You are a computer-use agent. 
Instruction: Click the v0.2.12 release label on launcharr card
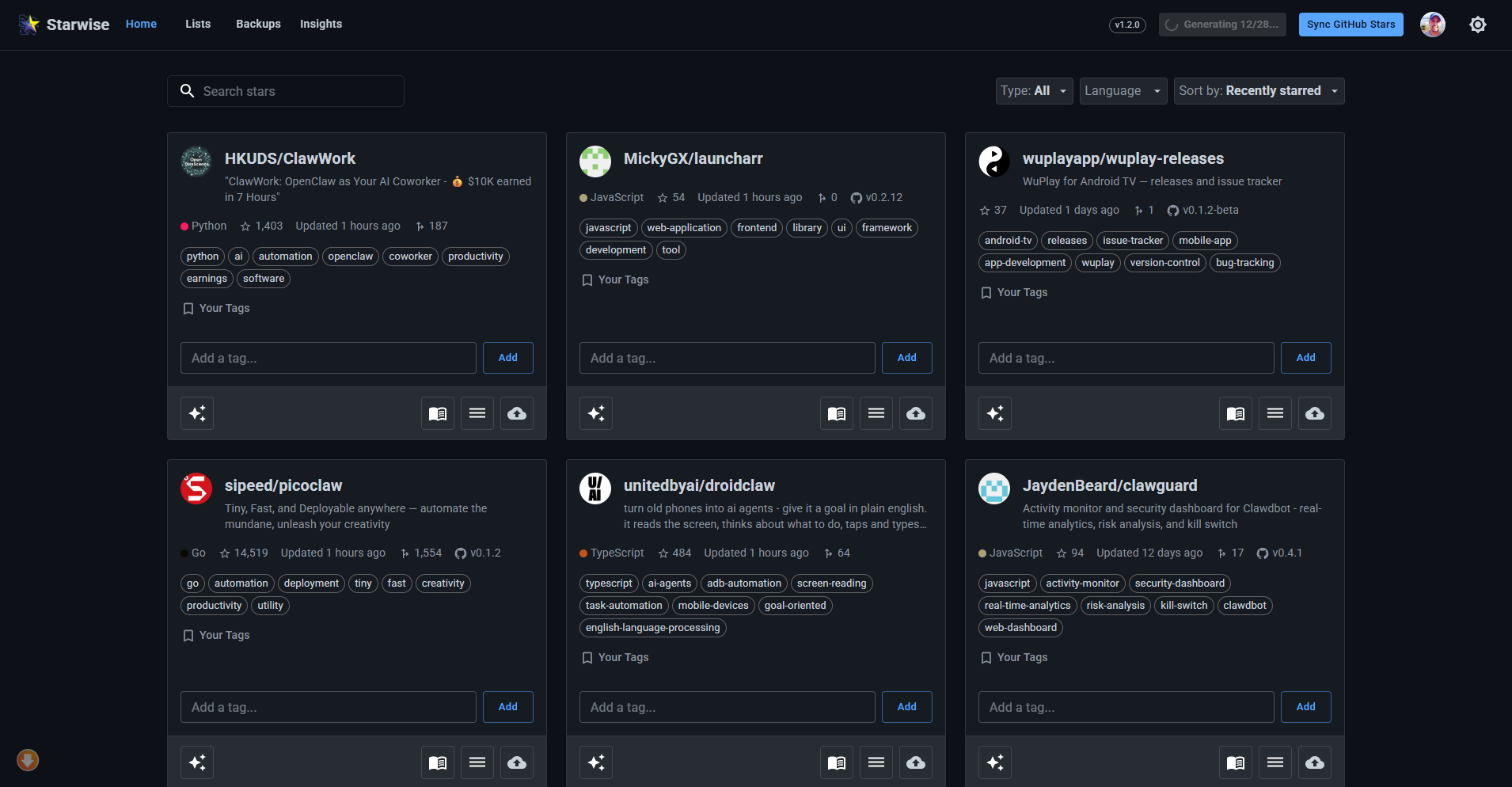click(877, 197)
